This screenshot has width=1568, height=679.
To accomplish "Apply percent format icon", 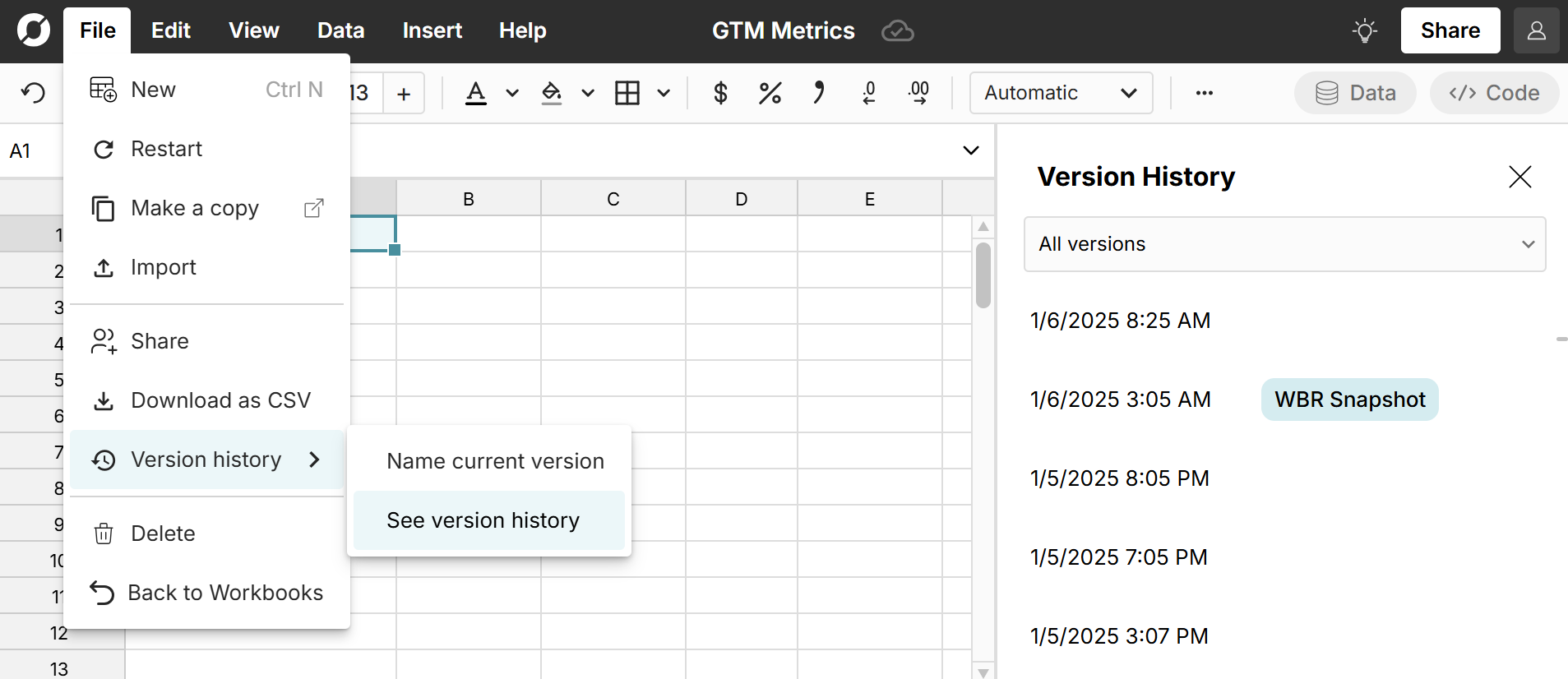I will [770, 93].
